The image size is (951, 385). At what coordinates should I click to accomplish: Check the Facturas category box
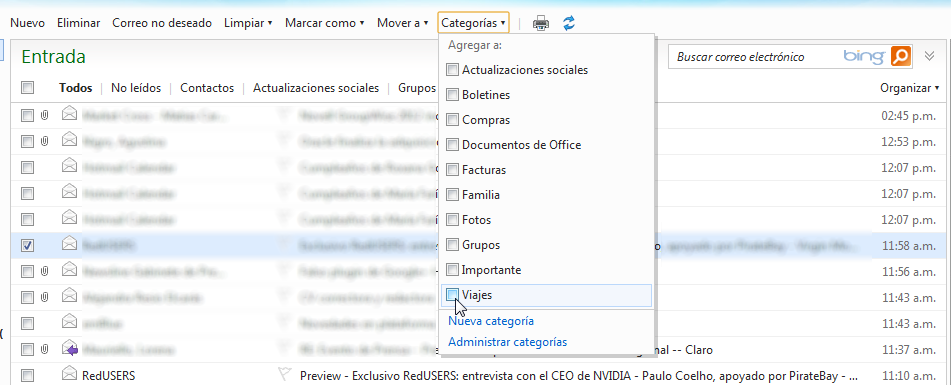pyautogui.click(x=452, y=170)
